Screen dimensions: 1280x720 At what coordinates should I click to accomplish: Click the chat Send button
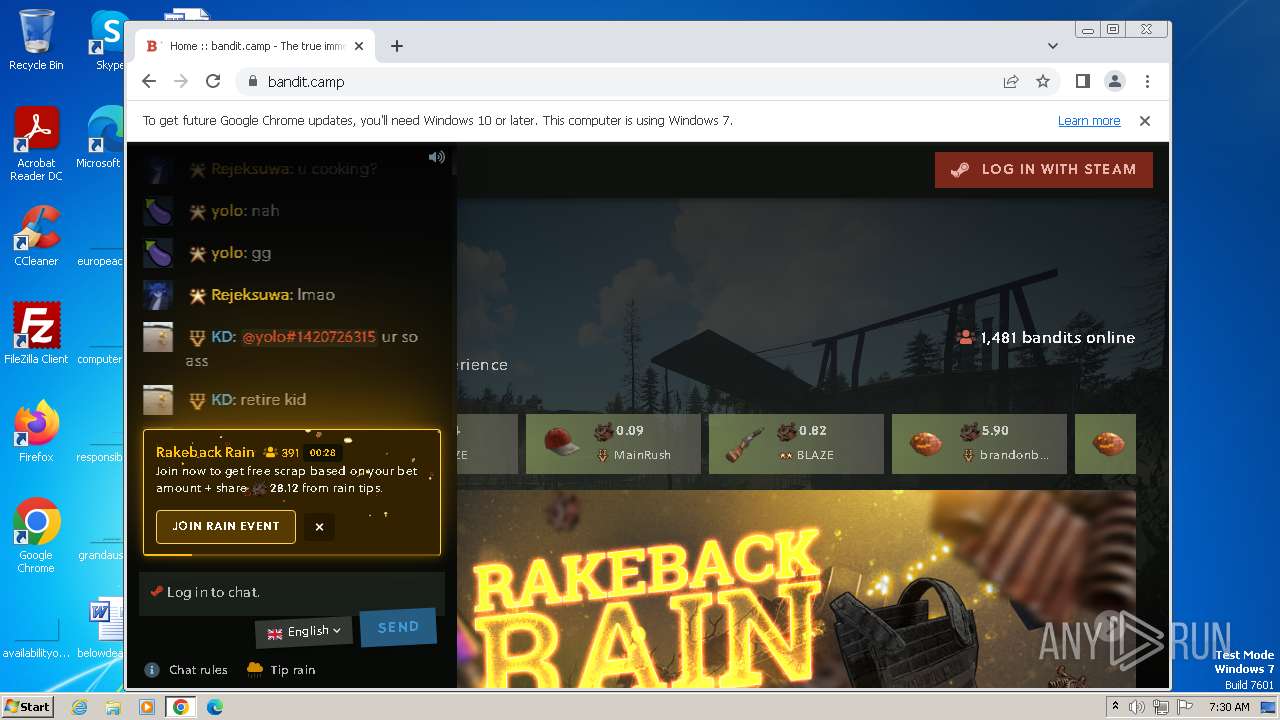pyautogui.click(x=398, y=627)
